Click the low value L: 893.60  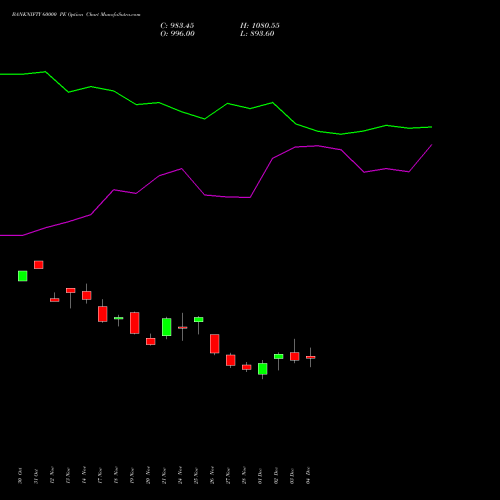tap(257, 34)
